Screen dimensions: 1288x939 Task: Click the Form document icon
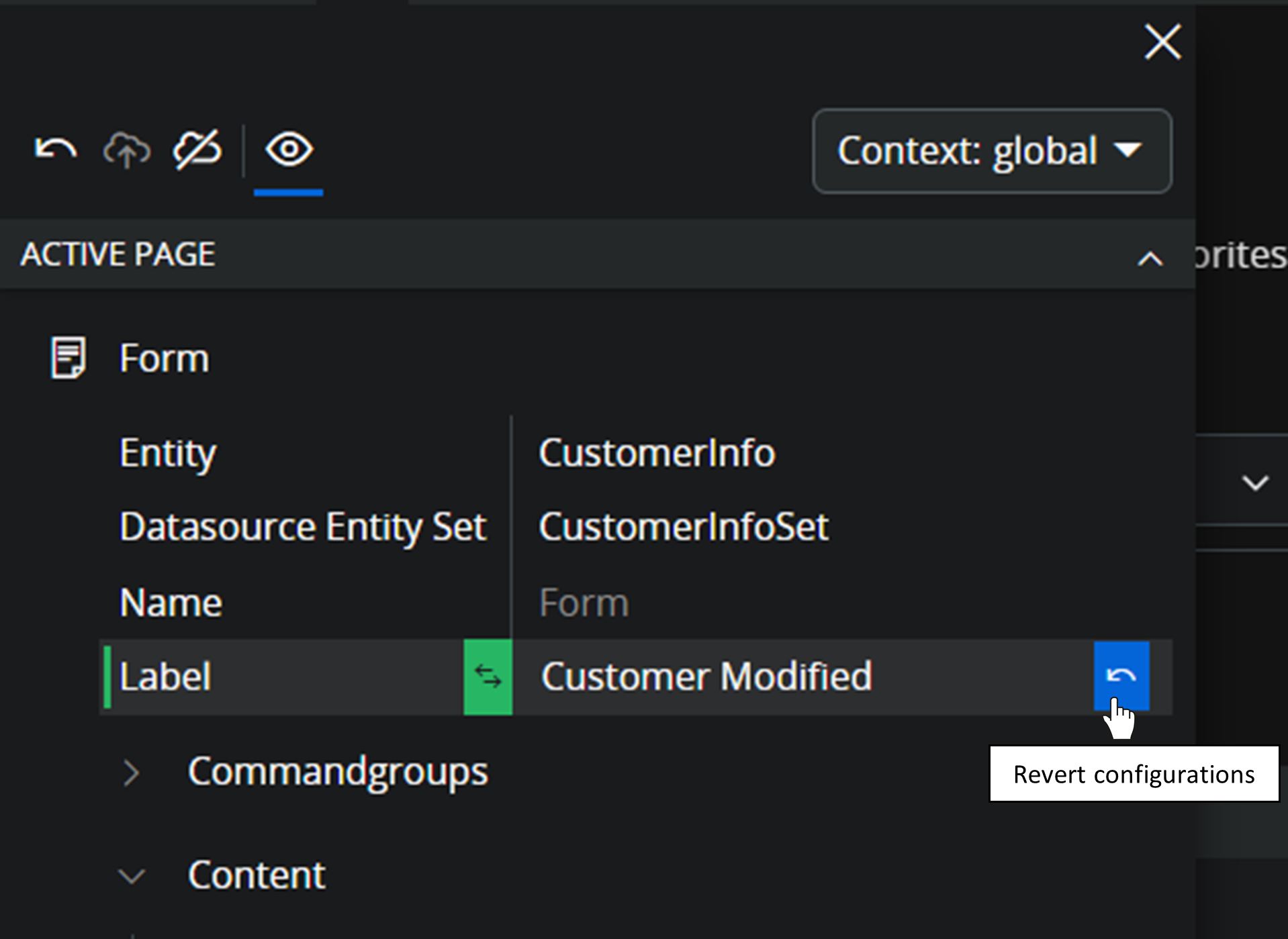[x=68, y=358]
